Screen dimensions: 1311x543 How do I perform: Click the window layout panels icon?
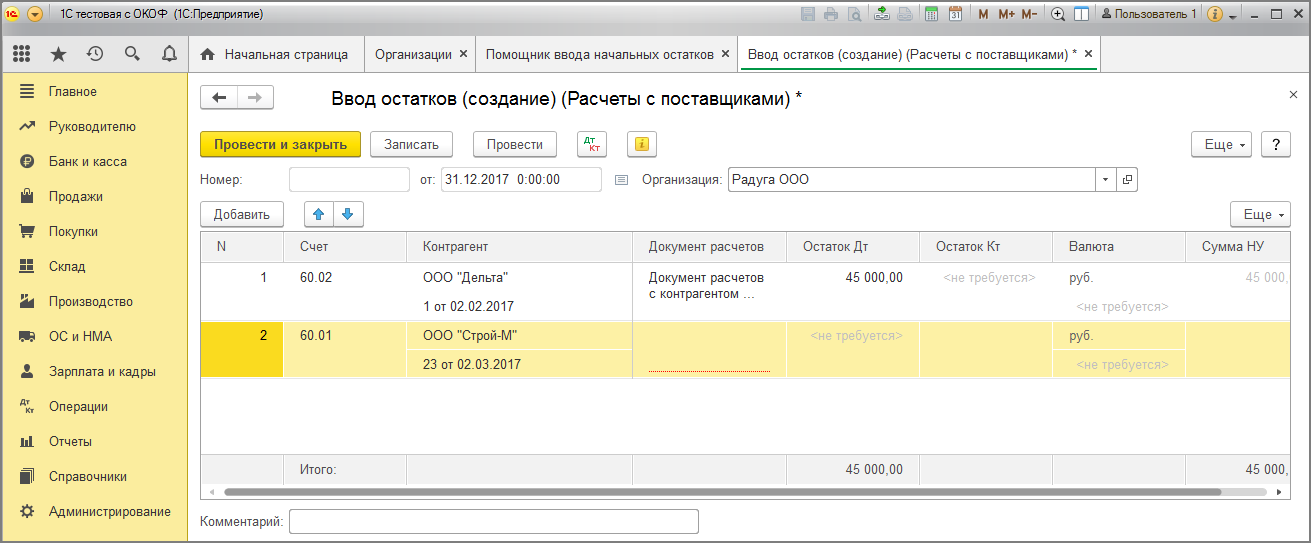(x=1081, y=14)
